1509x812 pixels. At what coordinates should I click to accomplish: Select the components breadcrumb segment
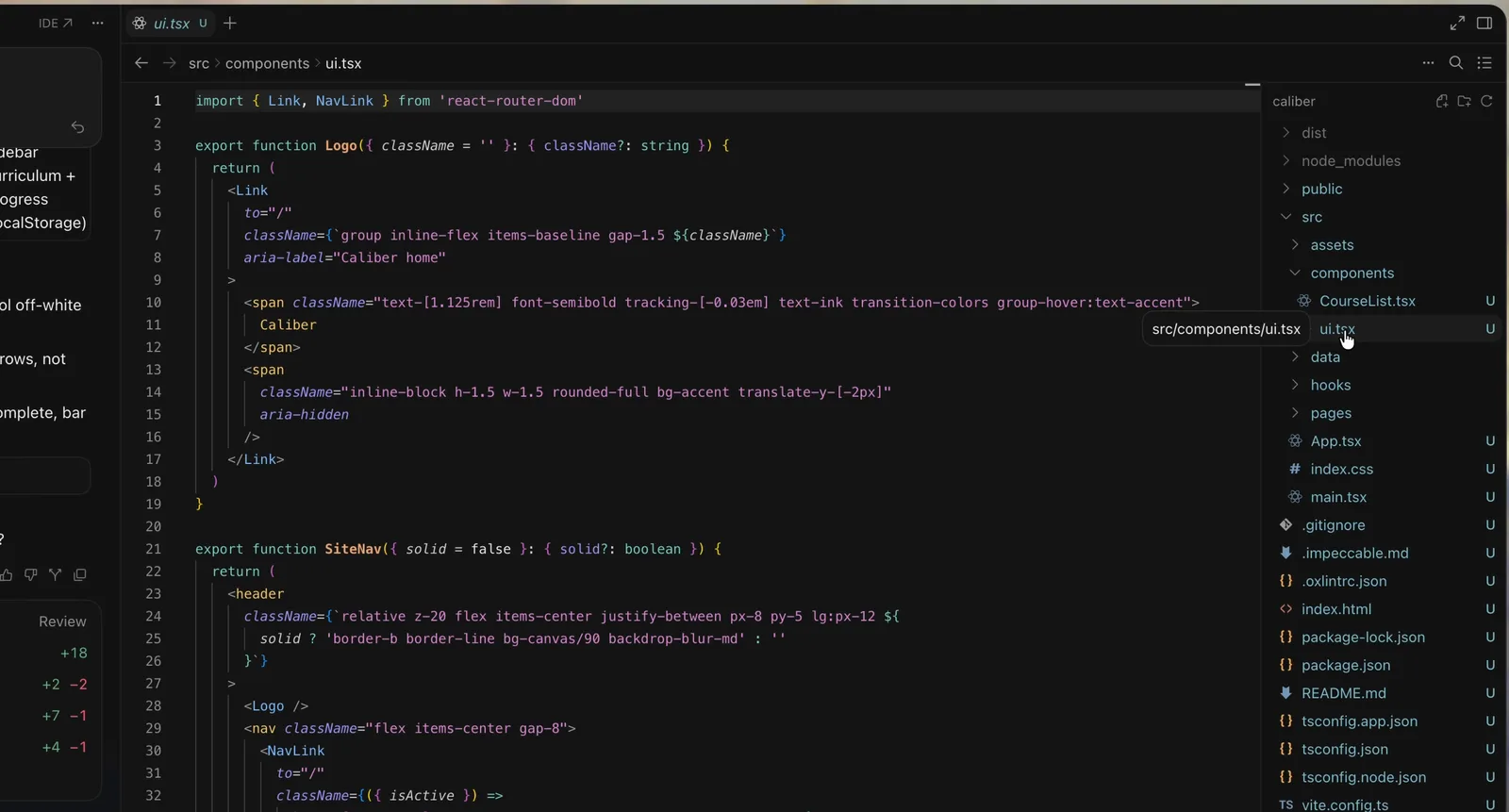coord(267,63)
